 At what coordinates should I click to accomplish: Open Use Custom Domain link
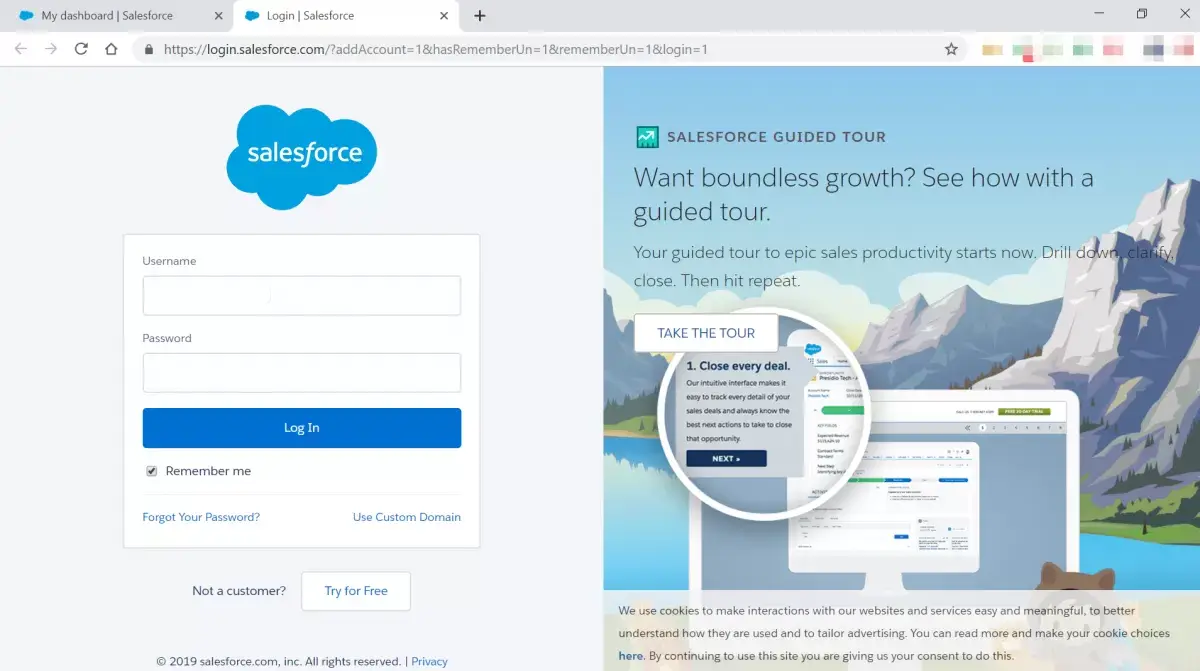406,517
